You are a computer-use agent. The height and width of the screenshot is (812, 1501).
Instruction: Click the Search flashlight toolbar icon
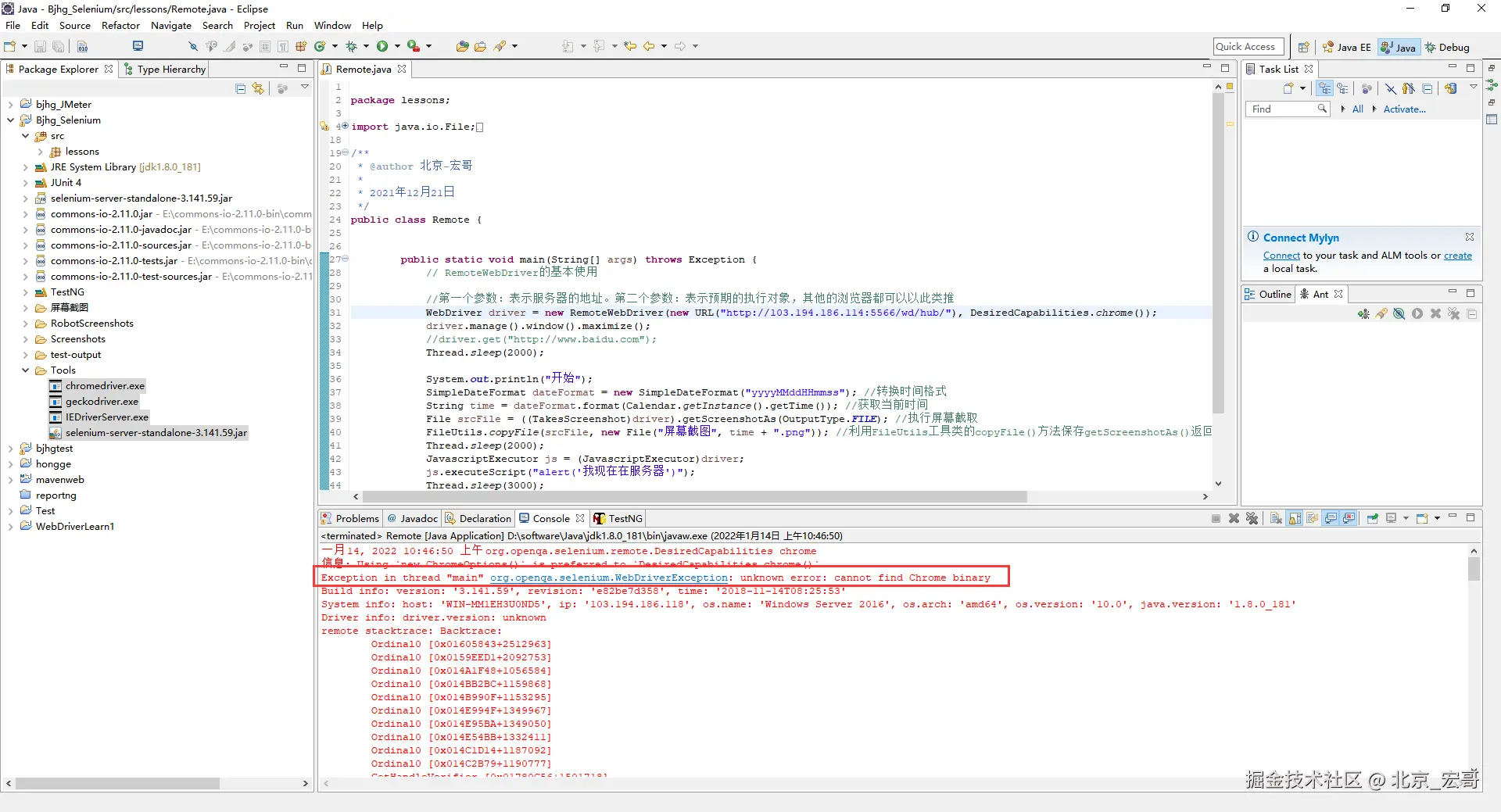pyautogui.click(x=500, y=47)
